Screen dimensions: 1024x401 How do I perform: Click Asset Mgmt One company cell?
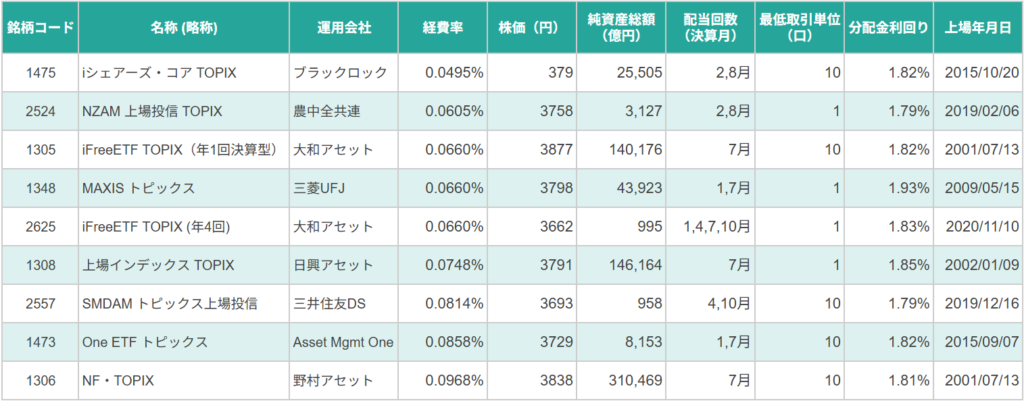pyautogui.click(x=343, y=342)
